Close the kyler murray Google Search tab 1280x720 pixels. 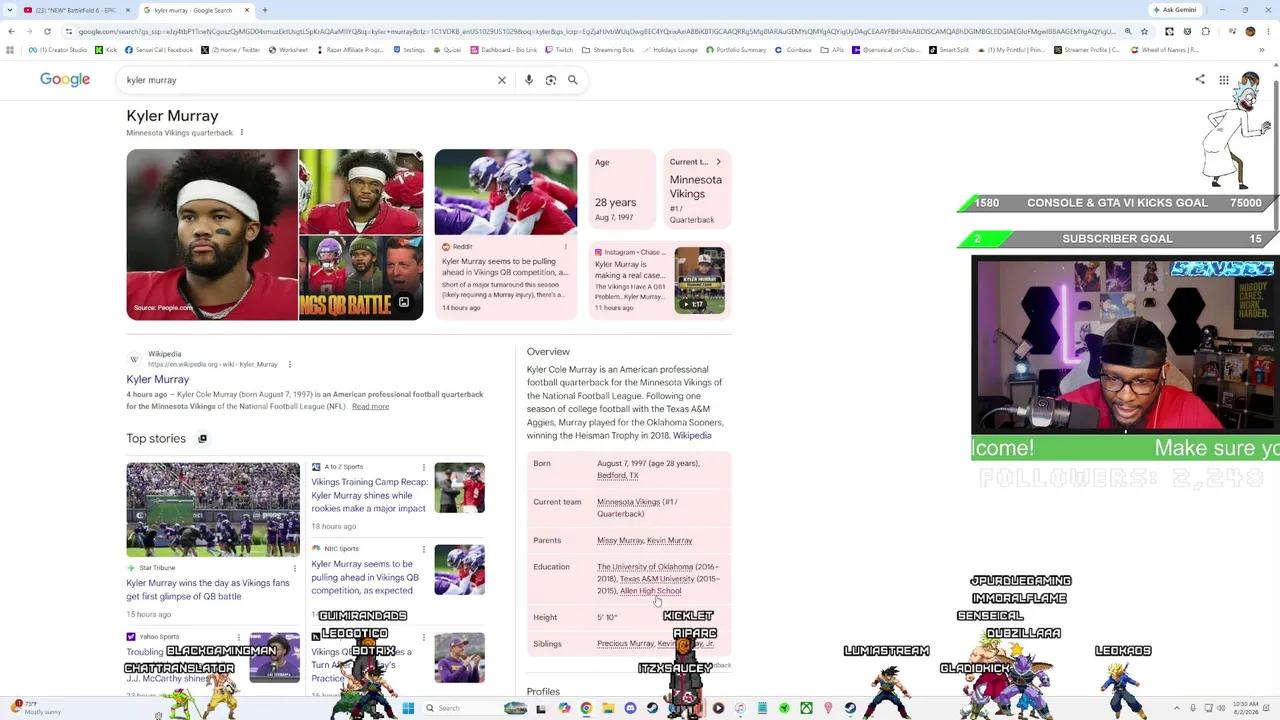[247, 10]
